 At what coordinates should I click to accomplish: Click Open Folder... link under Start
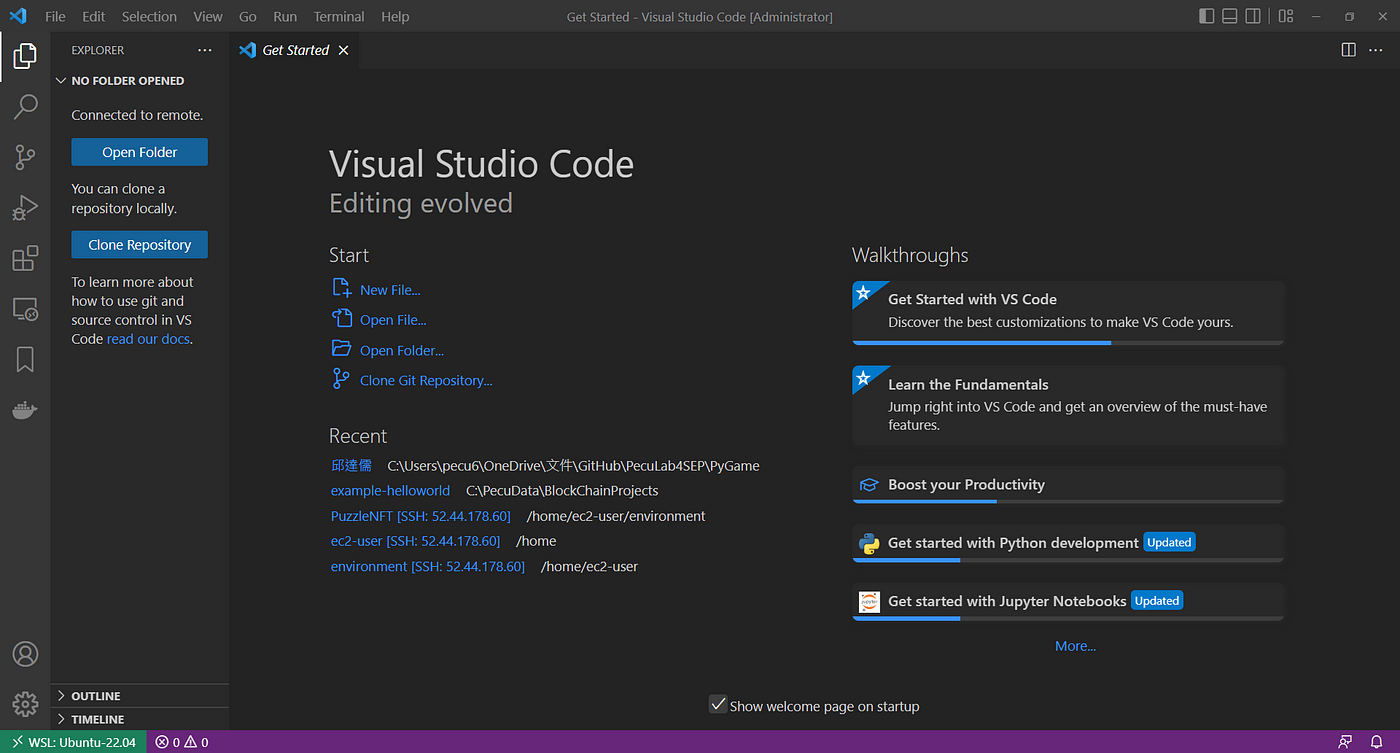(402, 350)
